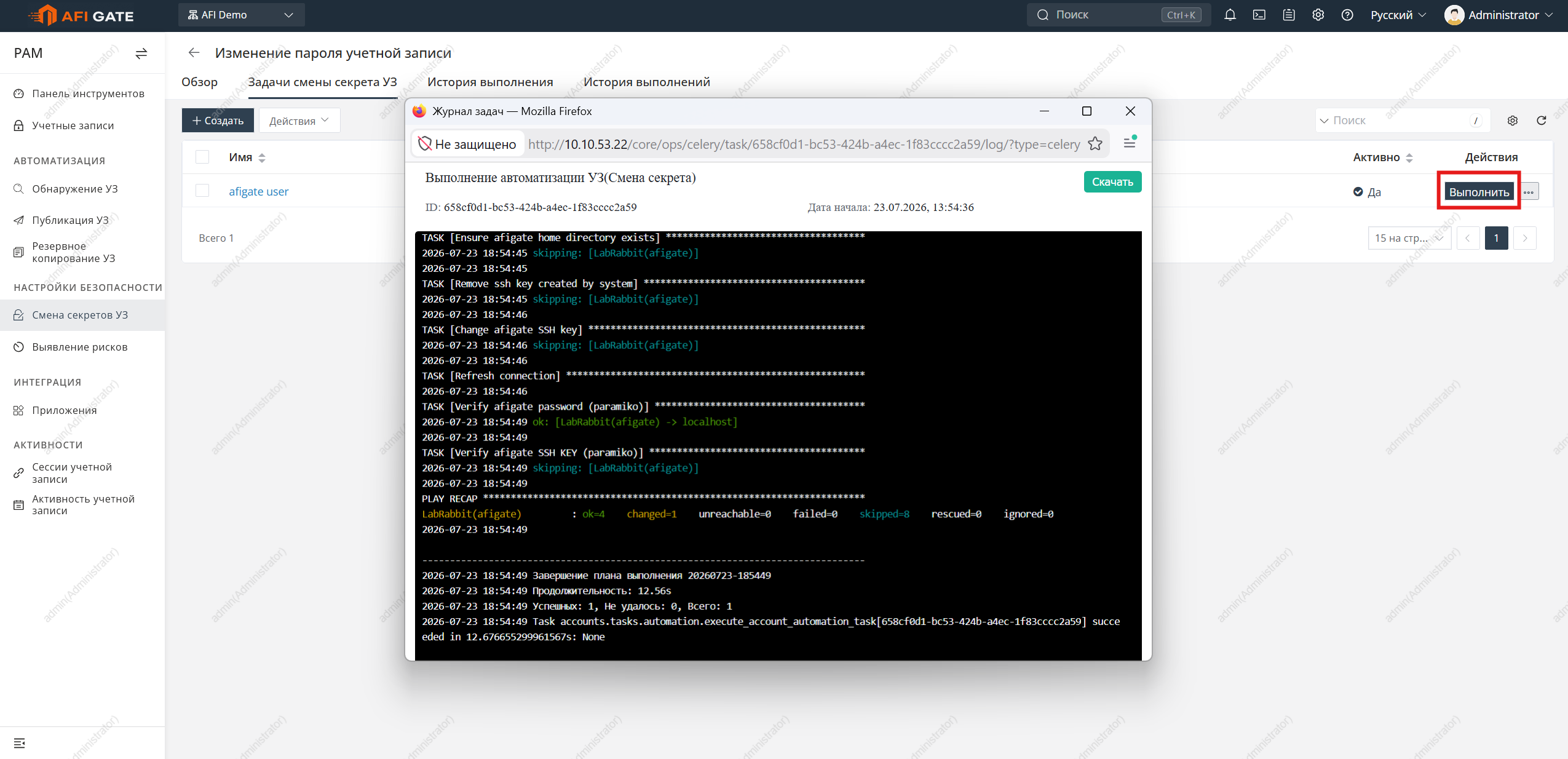Open system settings gear in header
Viewport: 1568px width, 759px height.
[x=1318, y=15]
